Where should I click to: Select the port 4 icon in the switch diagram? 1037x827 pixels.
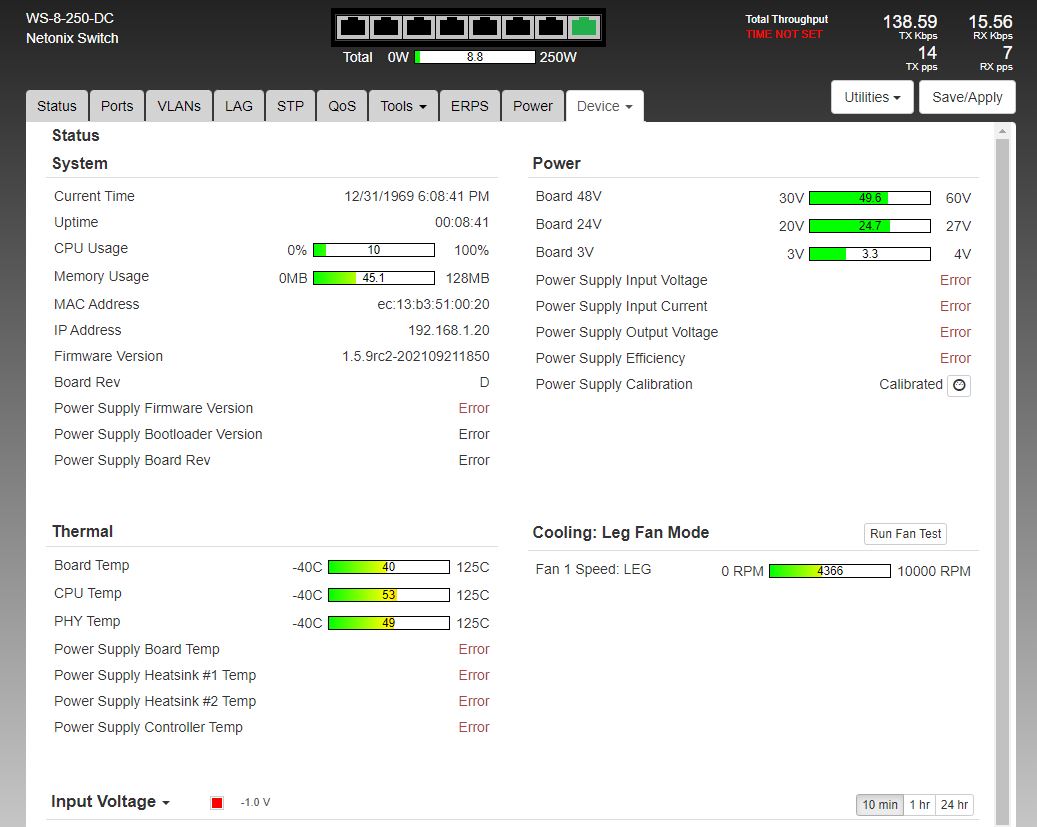coord(452,27)
